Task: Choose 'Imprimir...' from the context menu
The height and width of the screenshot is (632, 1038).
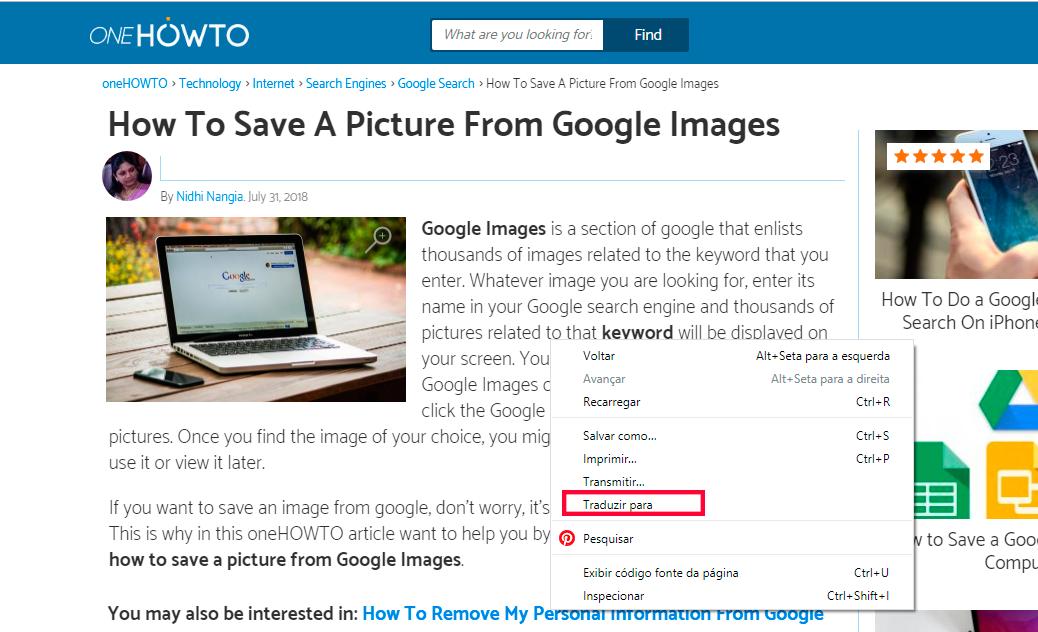Action: click(610, 459)
